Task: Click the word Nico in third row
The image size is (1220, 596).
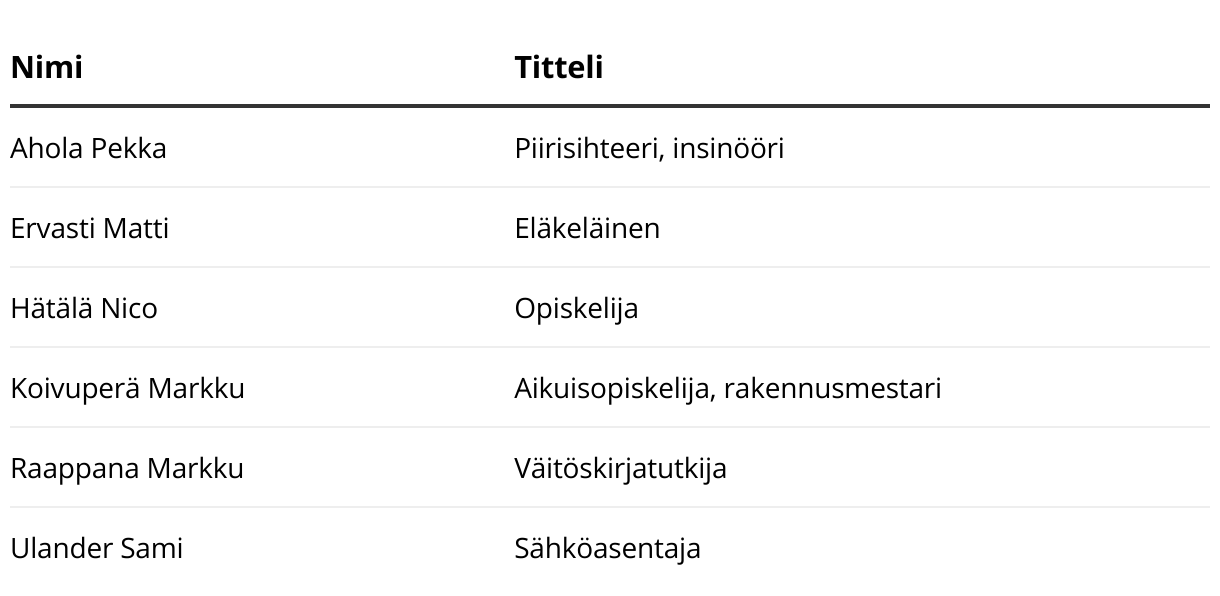Action: (x=129, y=308)
